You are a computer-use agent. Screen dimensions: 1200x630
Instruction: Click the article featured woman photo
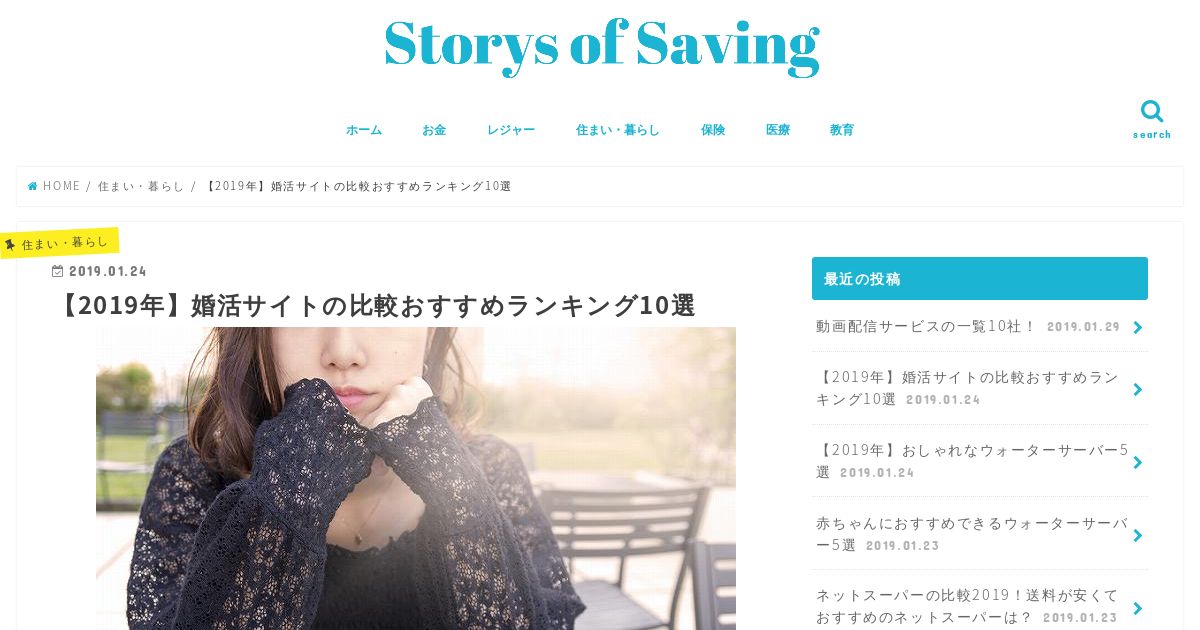pos(416,478)
